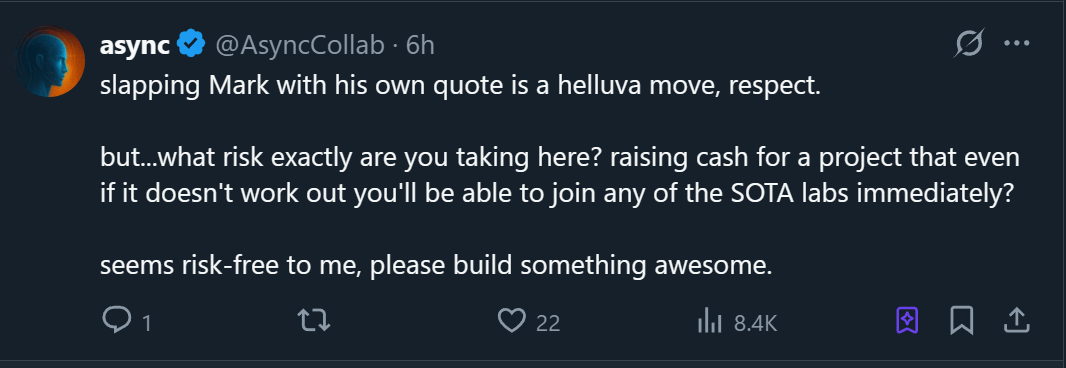Open view analytics bar chart icon
The width and height of the screenshot is (1066, 368).
710,321
